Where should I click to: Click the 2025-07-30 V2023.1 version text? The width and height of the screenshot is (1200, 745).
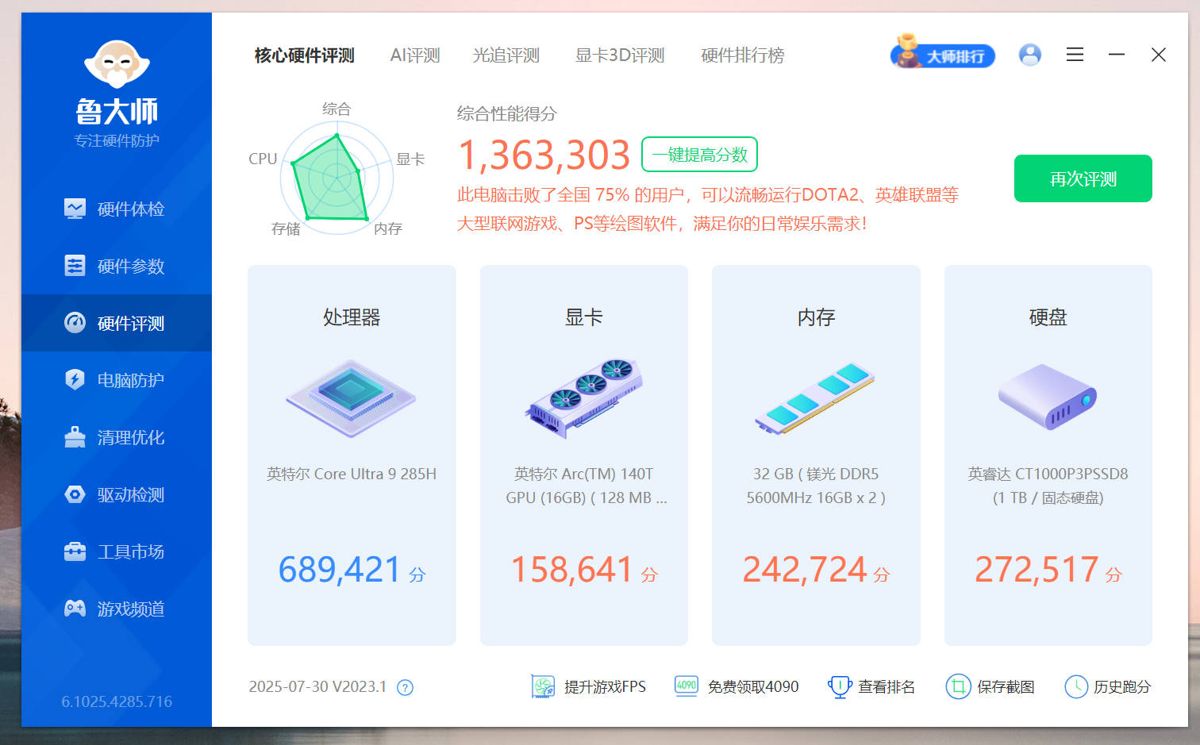point(317,687)
